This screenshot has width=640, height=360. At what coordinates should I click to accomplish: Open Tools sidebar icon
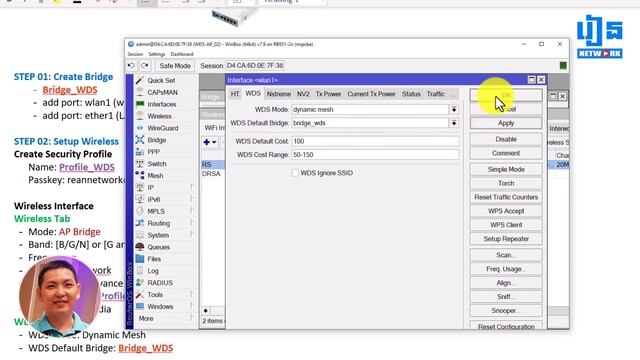click(140, 294)
